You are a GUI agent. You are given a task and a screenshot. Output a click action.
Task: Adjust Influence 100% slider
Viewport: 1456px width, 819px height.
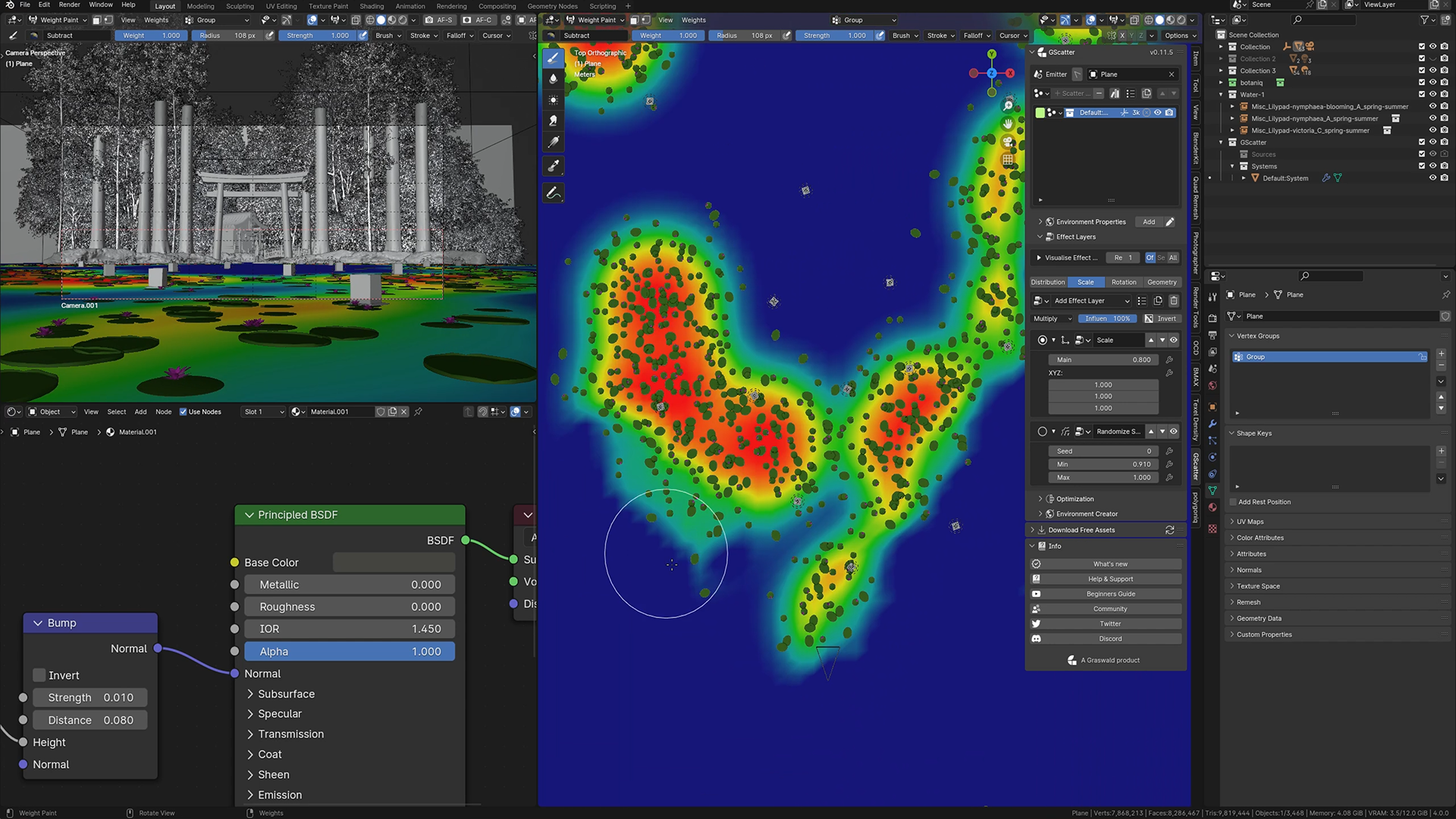pos(1107,319)
